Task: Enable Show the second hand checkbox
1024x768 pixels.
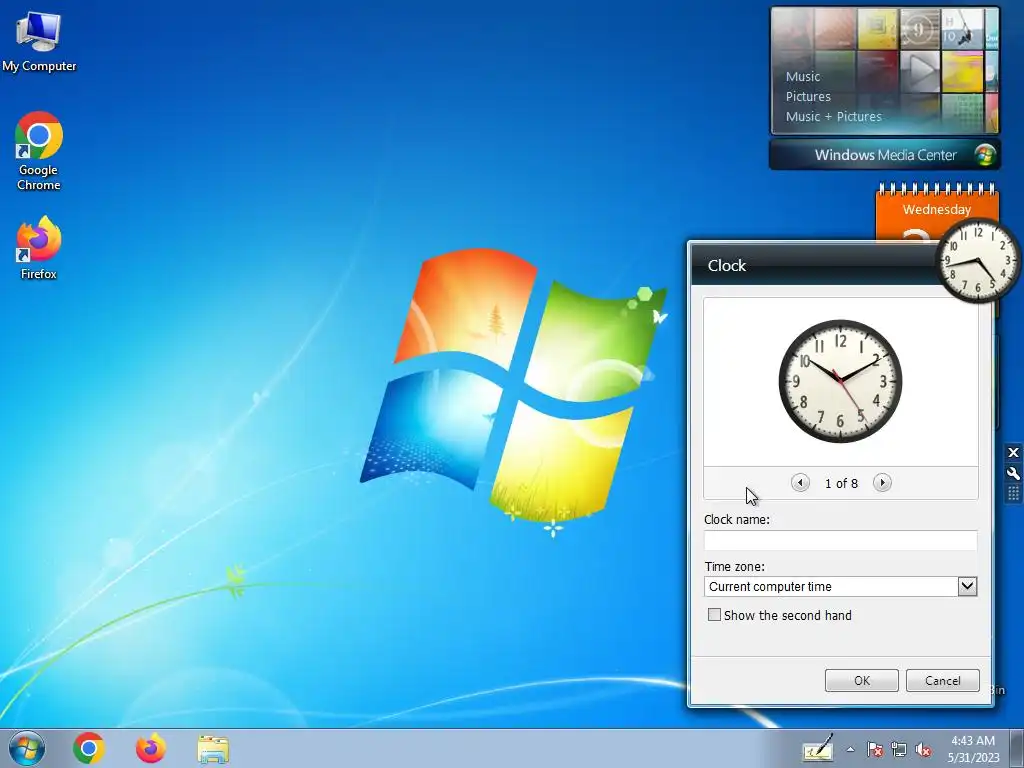Action: click(x=714, y=615)
